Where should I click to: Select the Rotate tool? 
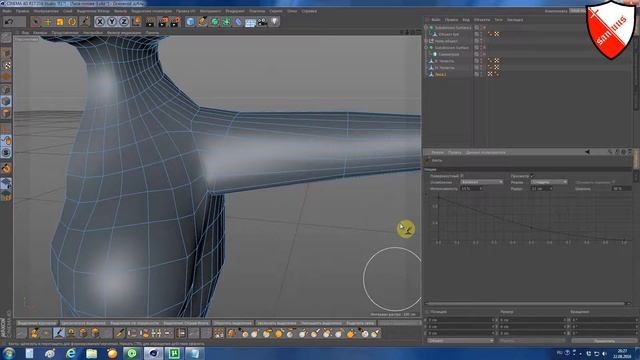pyautogui.click(x=72, y=22)
